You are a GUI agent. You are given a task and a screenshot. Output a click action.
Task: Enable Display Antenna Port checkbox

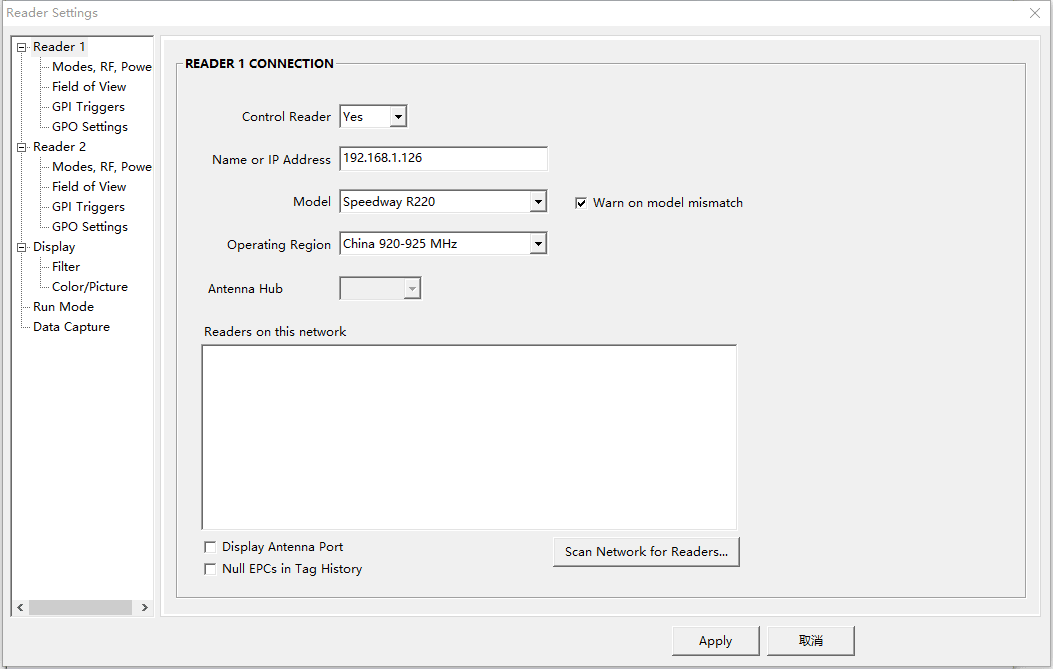[x=210, y=547]
